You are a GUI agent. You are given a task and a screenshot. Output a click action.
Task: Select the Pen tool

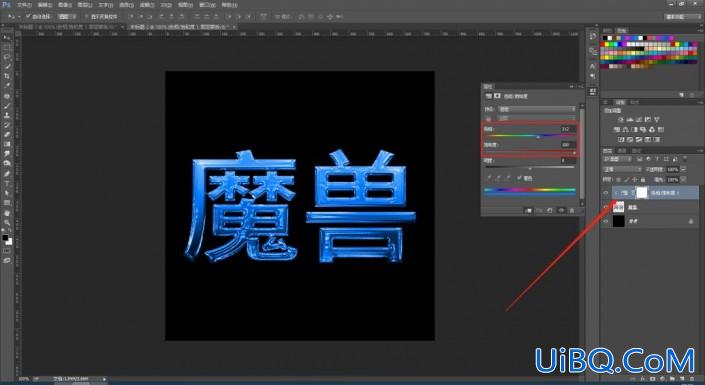tap(6, 174)
